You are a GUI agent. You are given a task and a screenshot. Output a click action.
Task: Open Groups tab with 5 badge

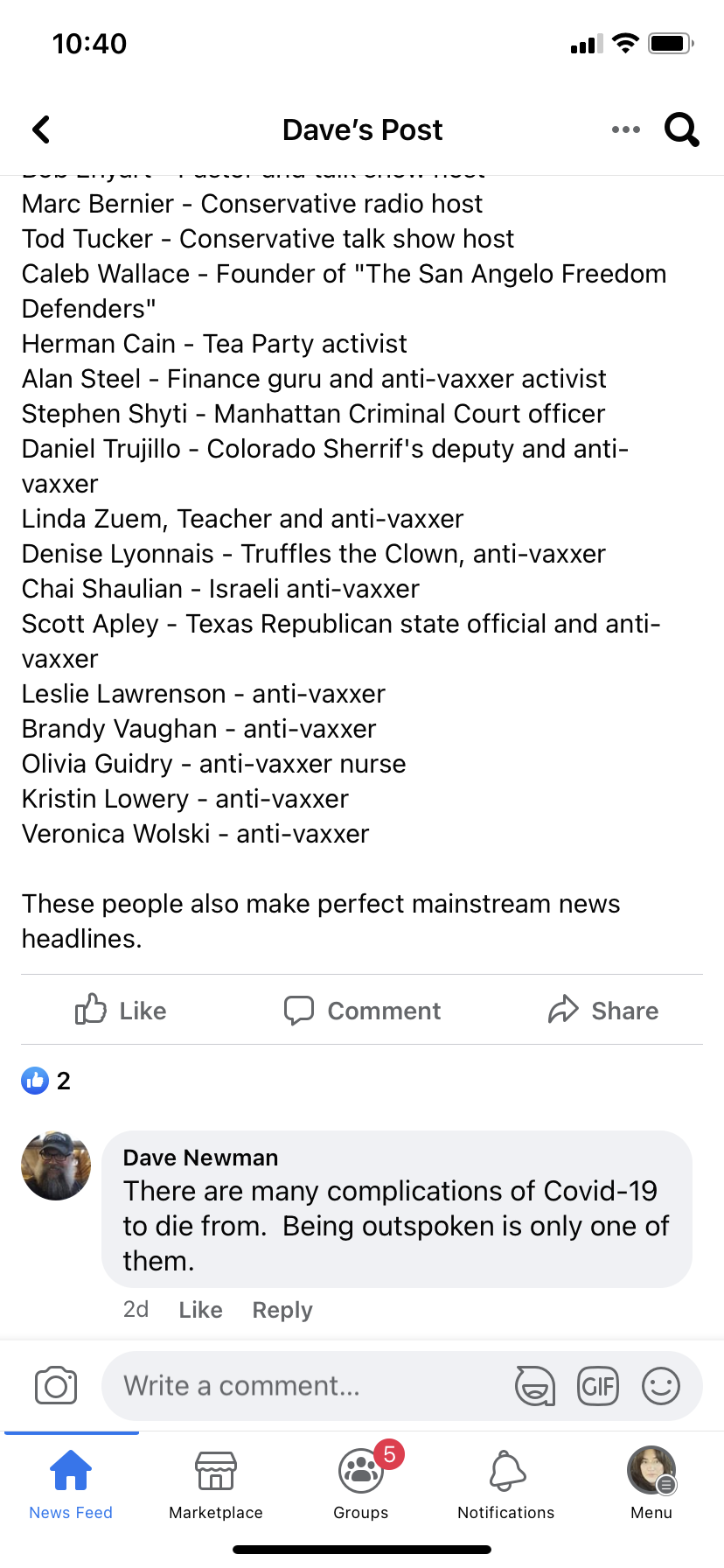point(361,1483)
